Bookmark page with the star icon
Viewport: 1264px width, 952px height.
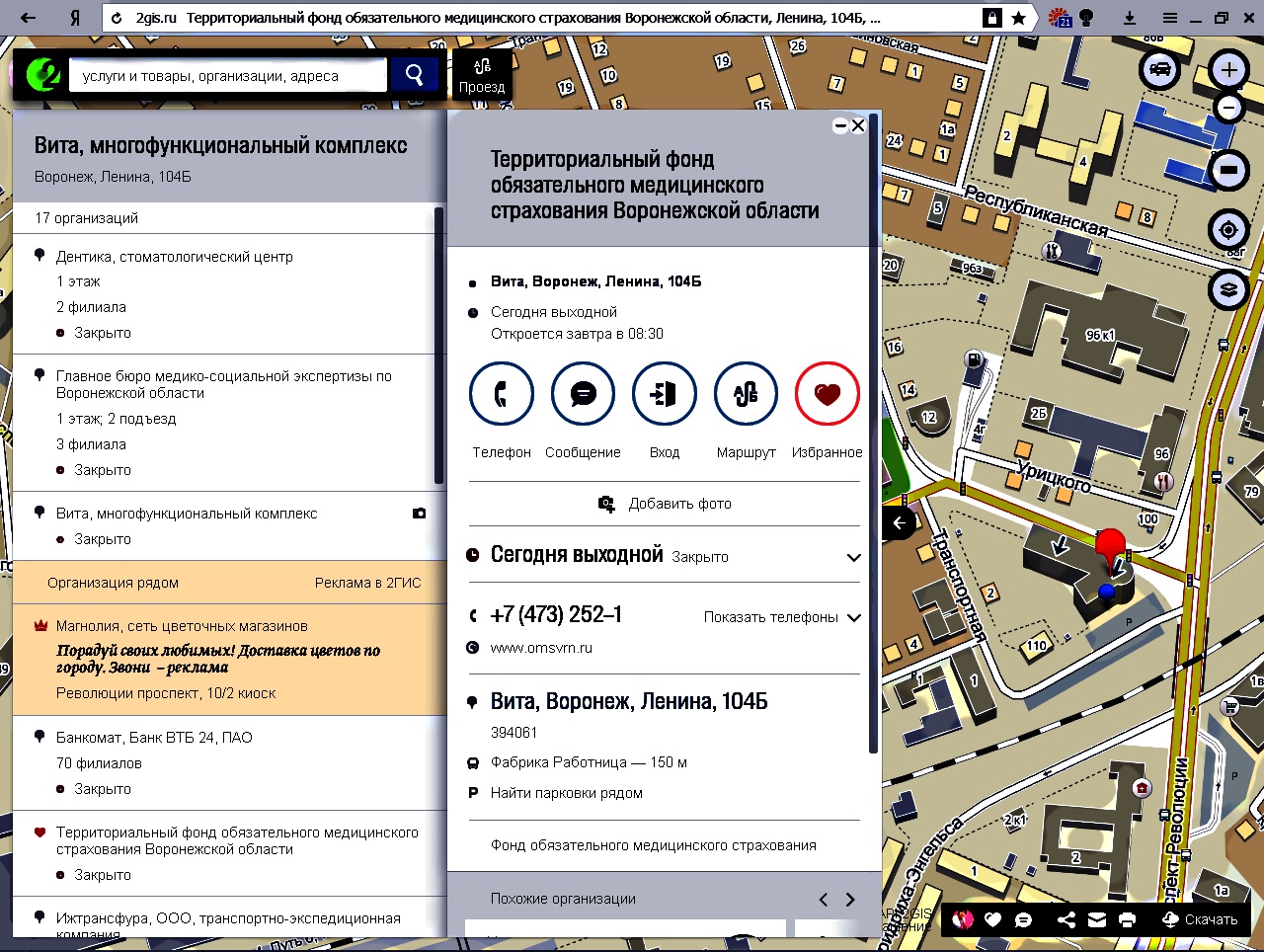1018,18
